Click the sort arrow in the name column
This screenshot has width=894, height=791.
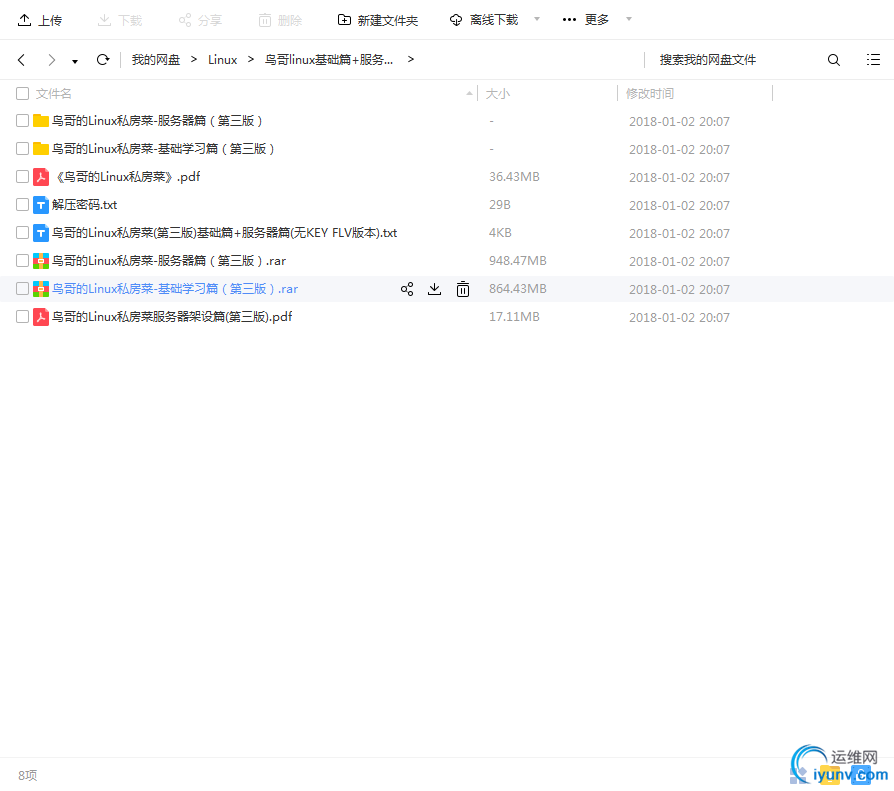pos(469,93)
